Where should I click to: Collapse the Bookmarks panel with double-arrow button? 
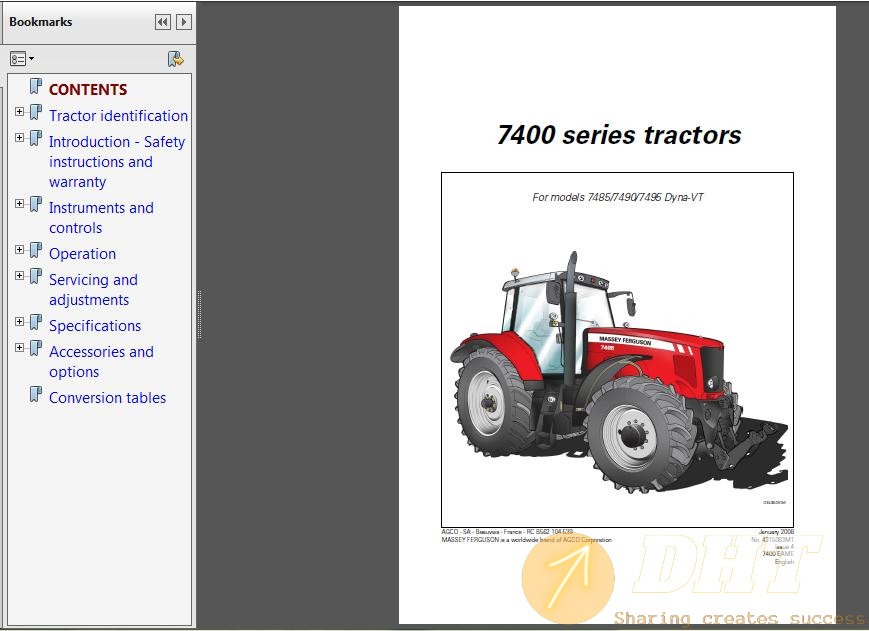162,22
